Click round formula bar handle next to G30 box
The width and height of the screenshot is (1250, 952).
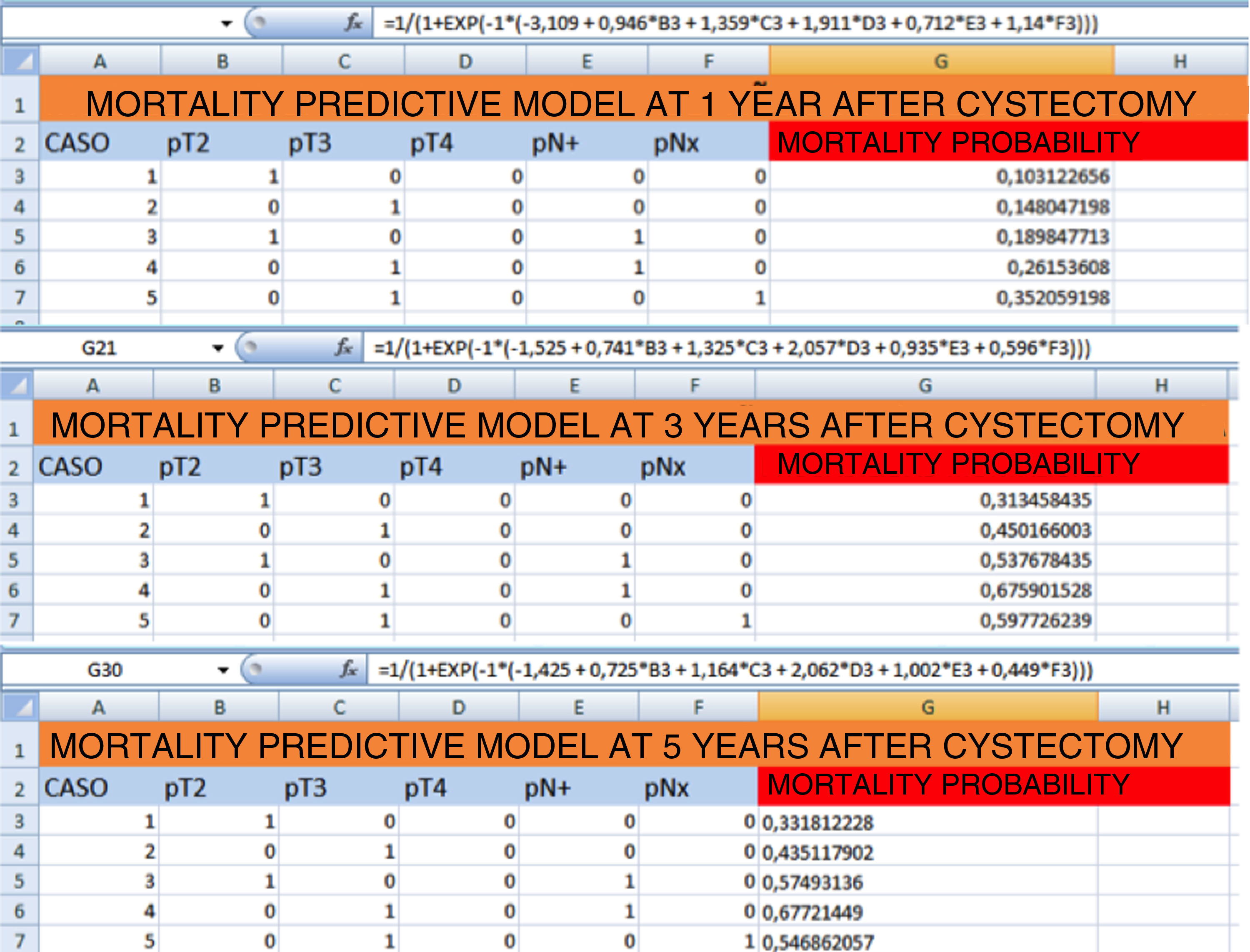(255, 669)
